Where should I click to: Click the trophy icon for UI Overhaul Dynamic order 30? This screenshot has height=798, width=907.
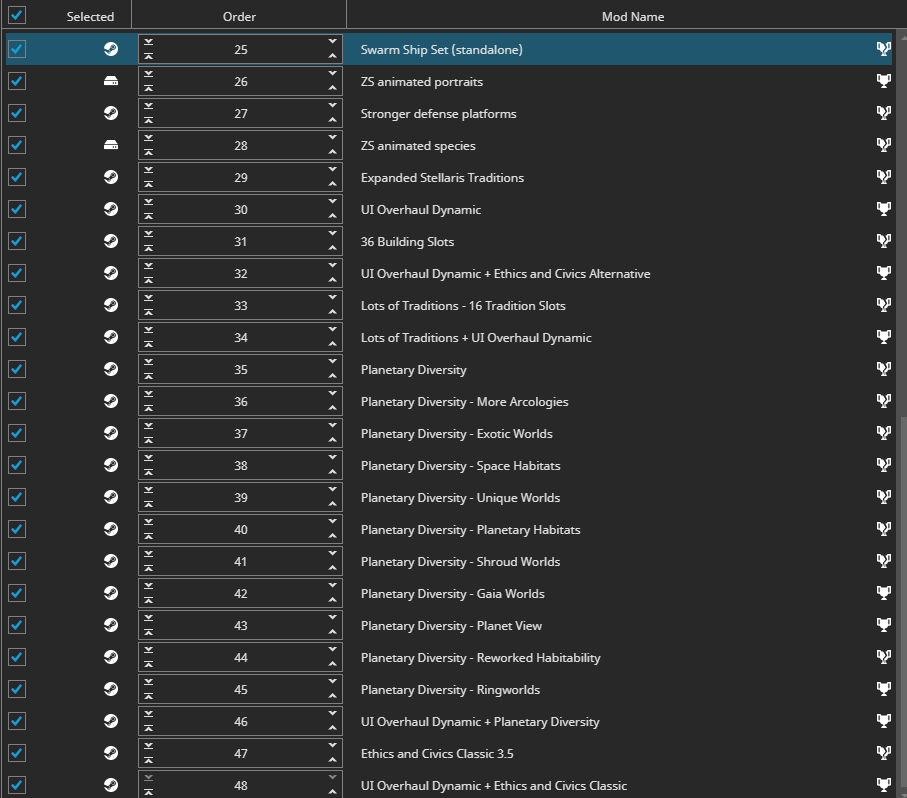[883, 209]
